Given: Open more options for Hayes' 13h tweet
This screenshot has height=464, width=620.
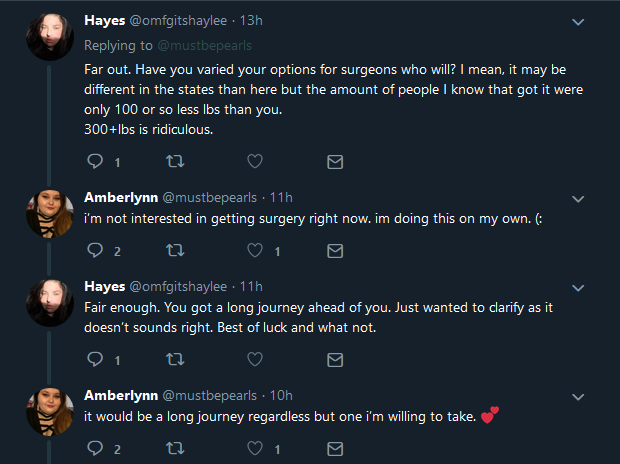Looking at the screenshot, I should [578, 22].
